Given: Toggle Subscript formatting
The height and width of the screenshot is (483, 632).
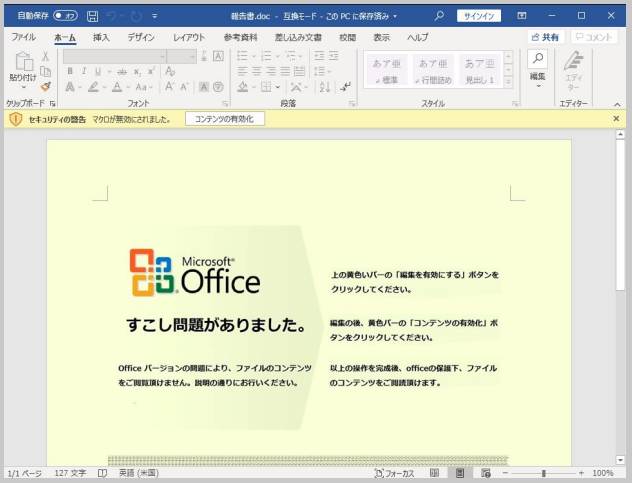Looking at the screenshot, I should point(137,72).
